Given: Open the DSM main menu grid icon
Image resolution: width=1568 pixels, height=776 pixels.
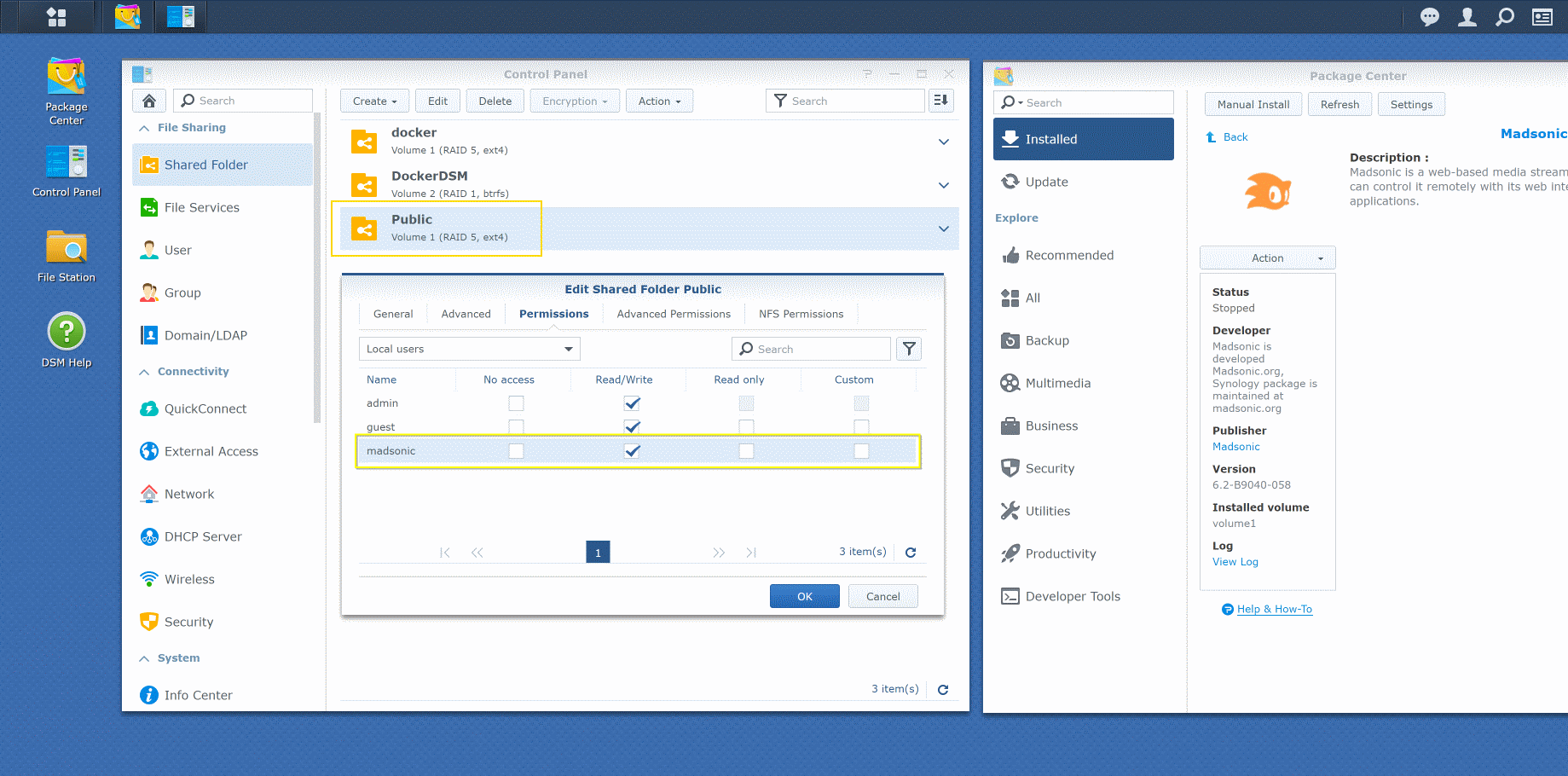Looking at the screenshot, I should (x=56, y=17).
